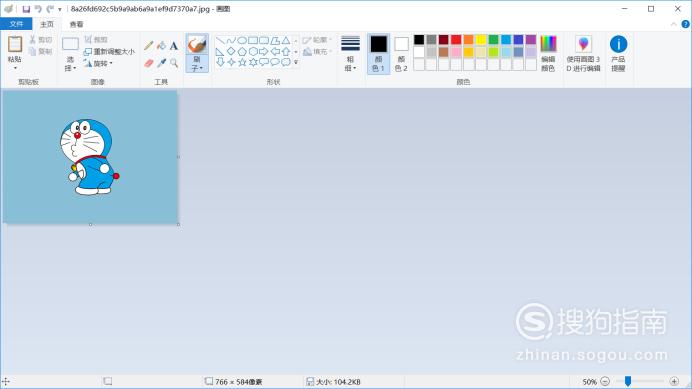Pick the Oval shape
The height and width of the screenshot is (389, 692).
point(242,41)
